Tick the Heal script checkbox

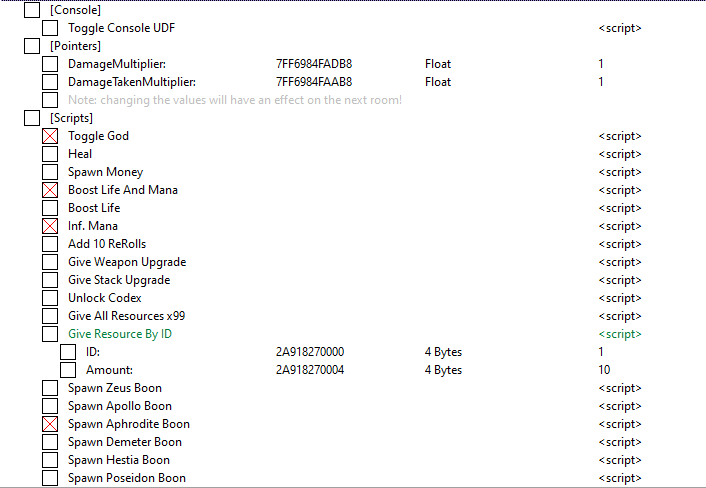coord(50,154)
